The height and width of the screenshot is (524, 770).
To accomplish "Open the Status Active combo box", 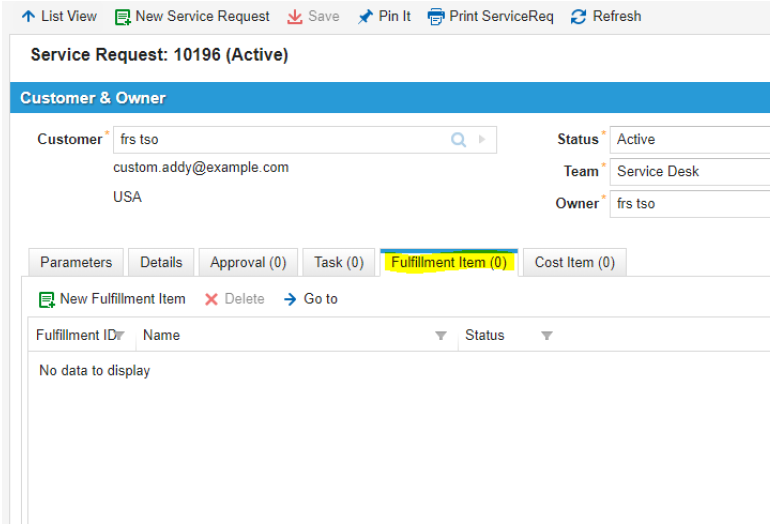I will (689, 139).
